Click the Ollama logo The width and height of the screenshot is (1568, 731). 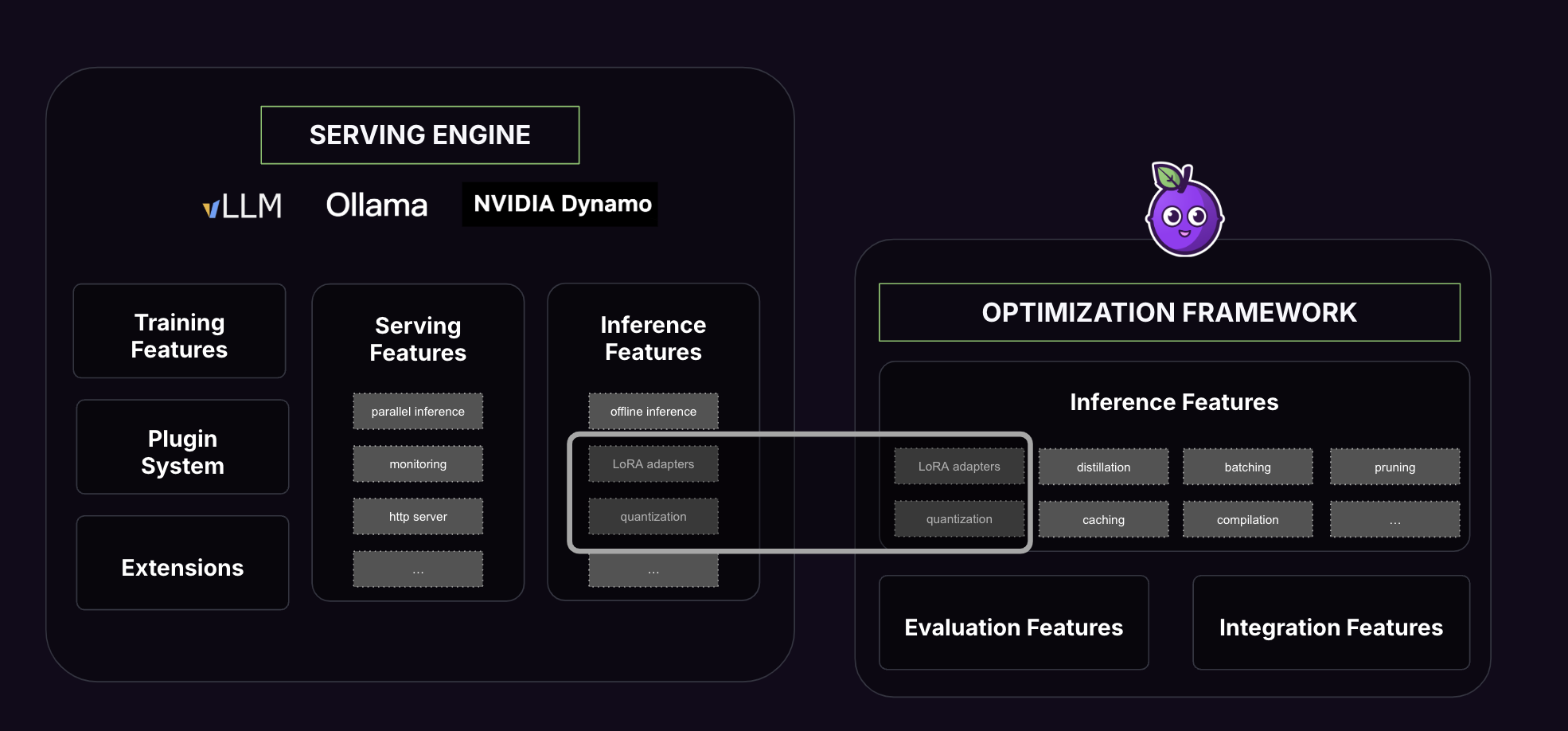point(376,205)
